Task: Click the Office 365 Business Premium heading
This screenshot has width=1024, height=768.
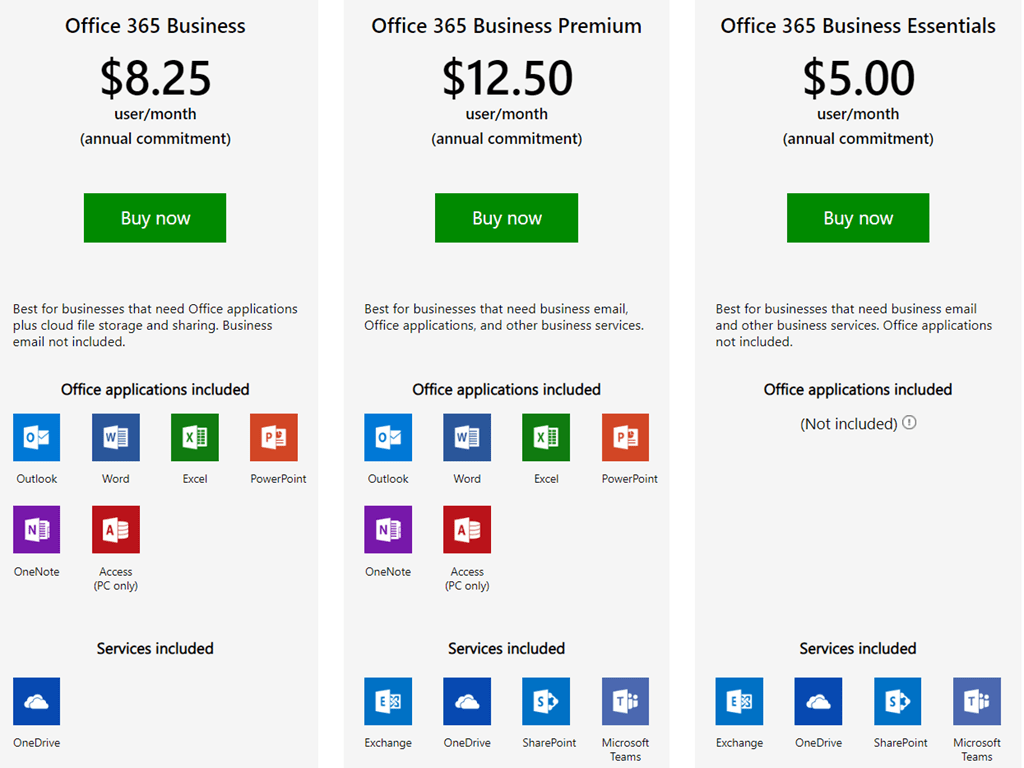Action: coord(506,26)
